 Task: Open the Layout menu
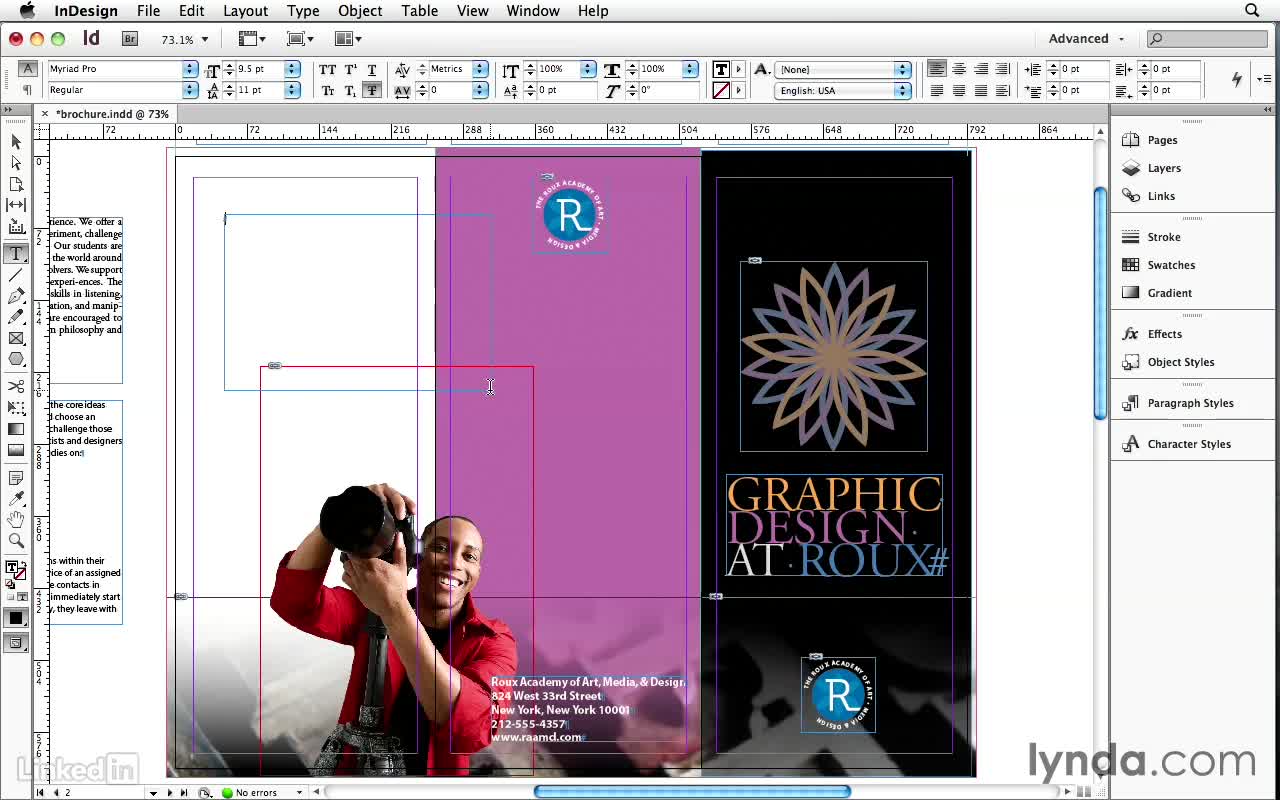pos(245,11)
